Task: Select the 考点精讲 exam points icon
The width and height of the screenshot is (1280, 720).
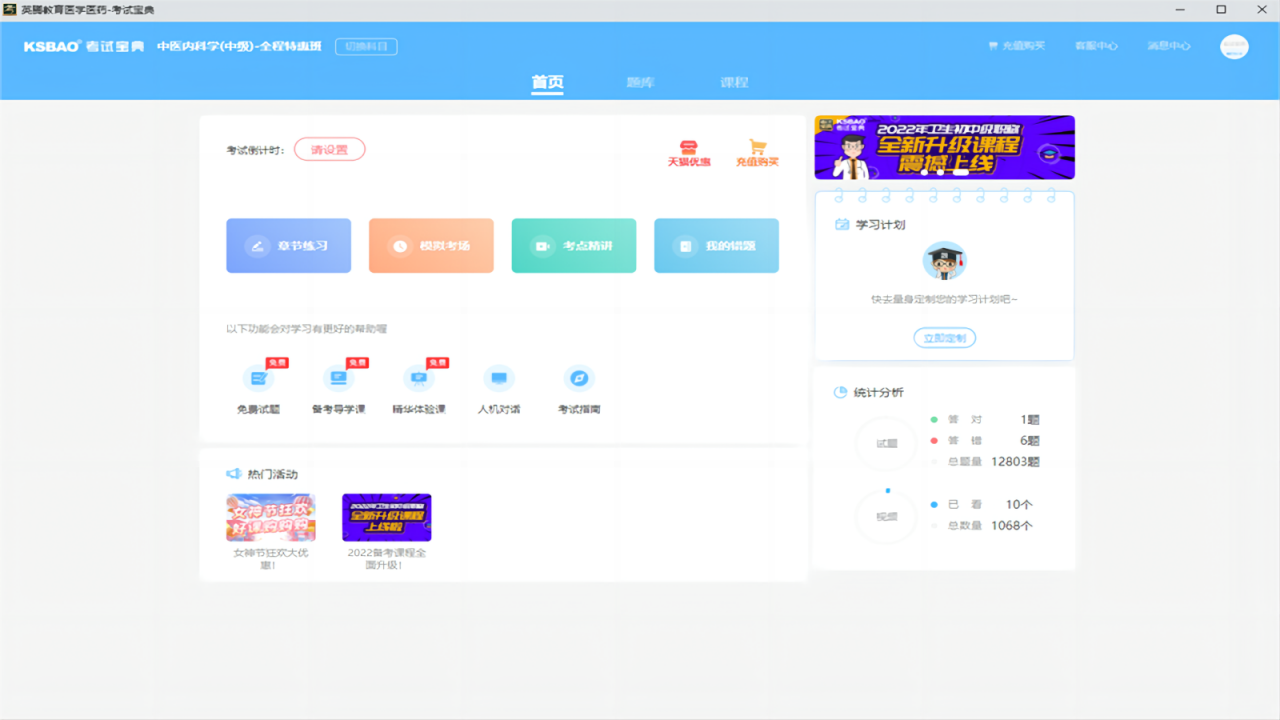Action: coord(573,245)
